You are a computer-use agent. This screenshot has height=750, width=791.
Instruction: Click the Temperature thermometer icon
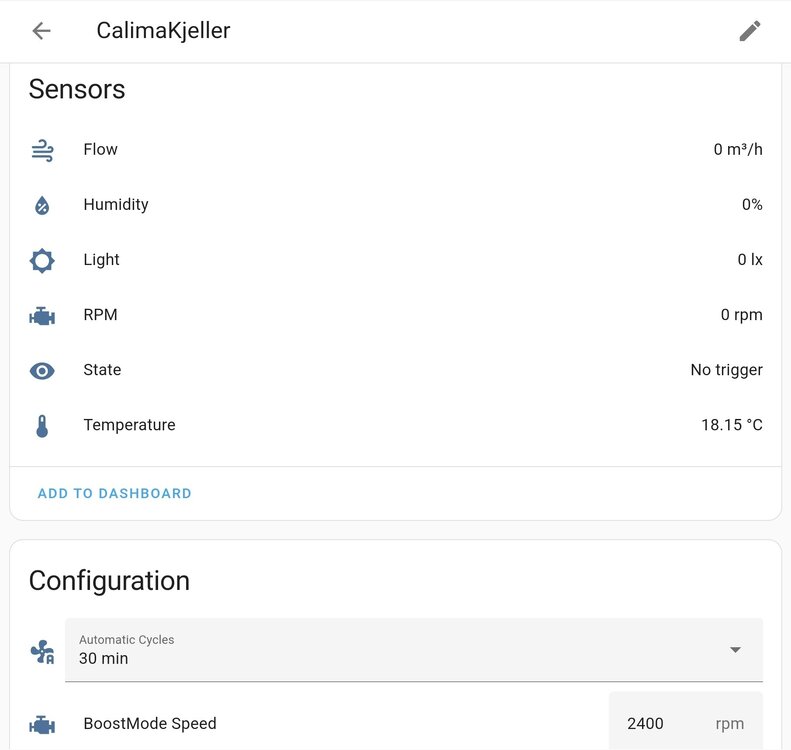[42, 426]
